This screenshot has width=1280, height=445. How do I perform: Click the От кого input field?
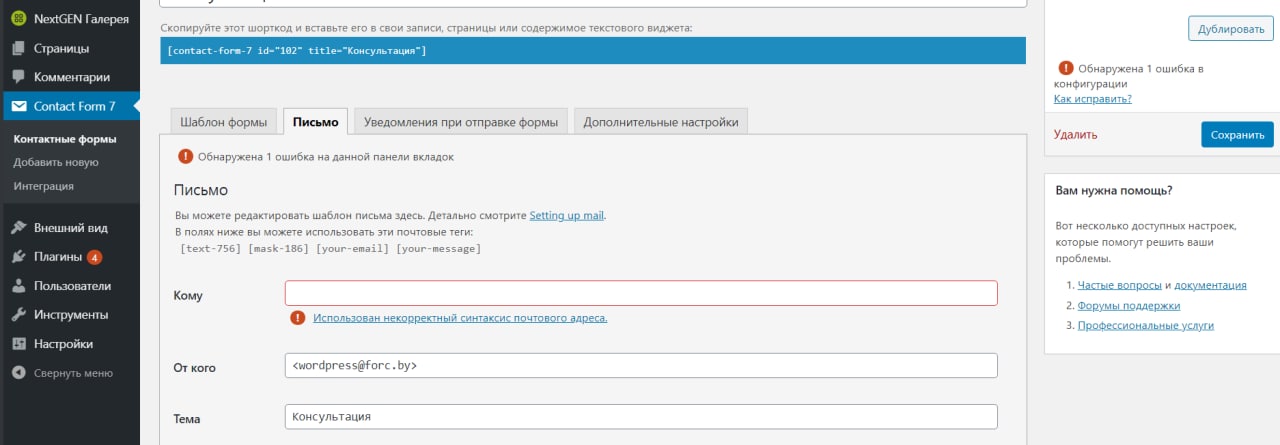coord(641,366)
